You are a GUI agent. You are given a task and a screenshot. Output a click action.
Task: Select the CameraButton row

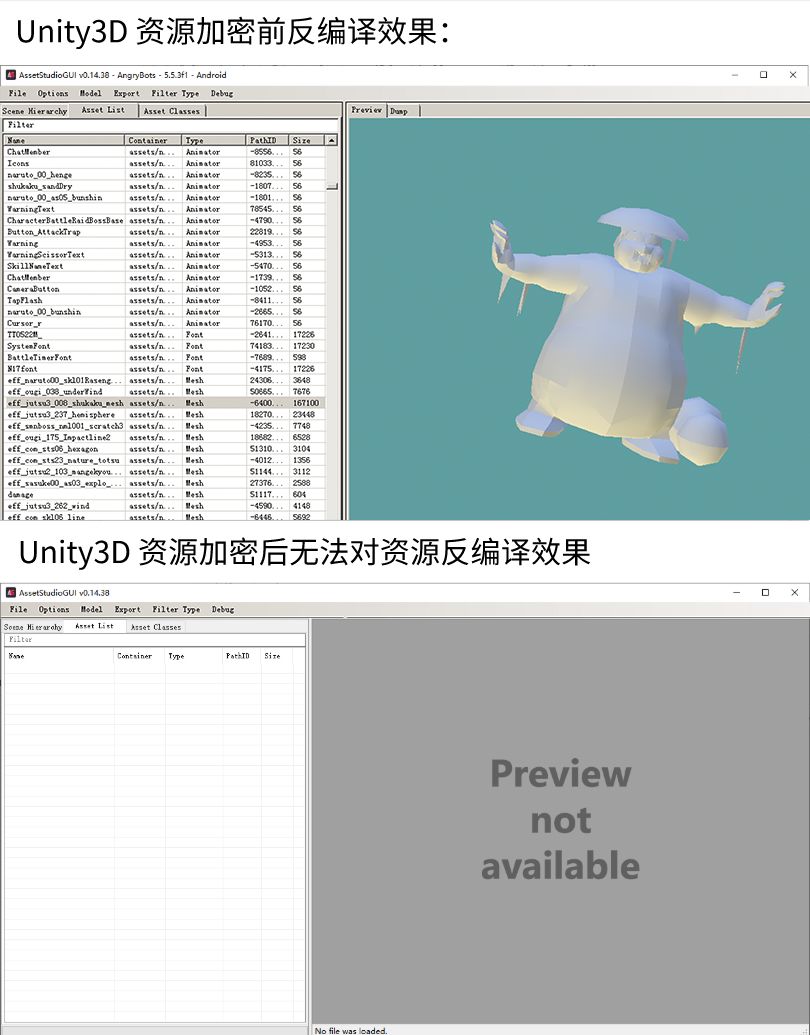pos(164,289)
